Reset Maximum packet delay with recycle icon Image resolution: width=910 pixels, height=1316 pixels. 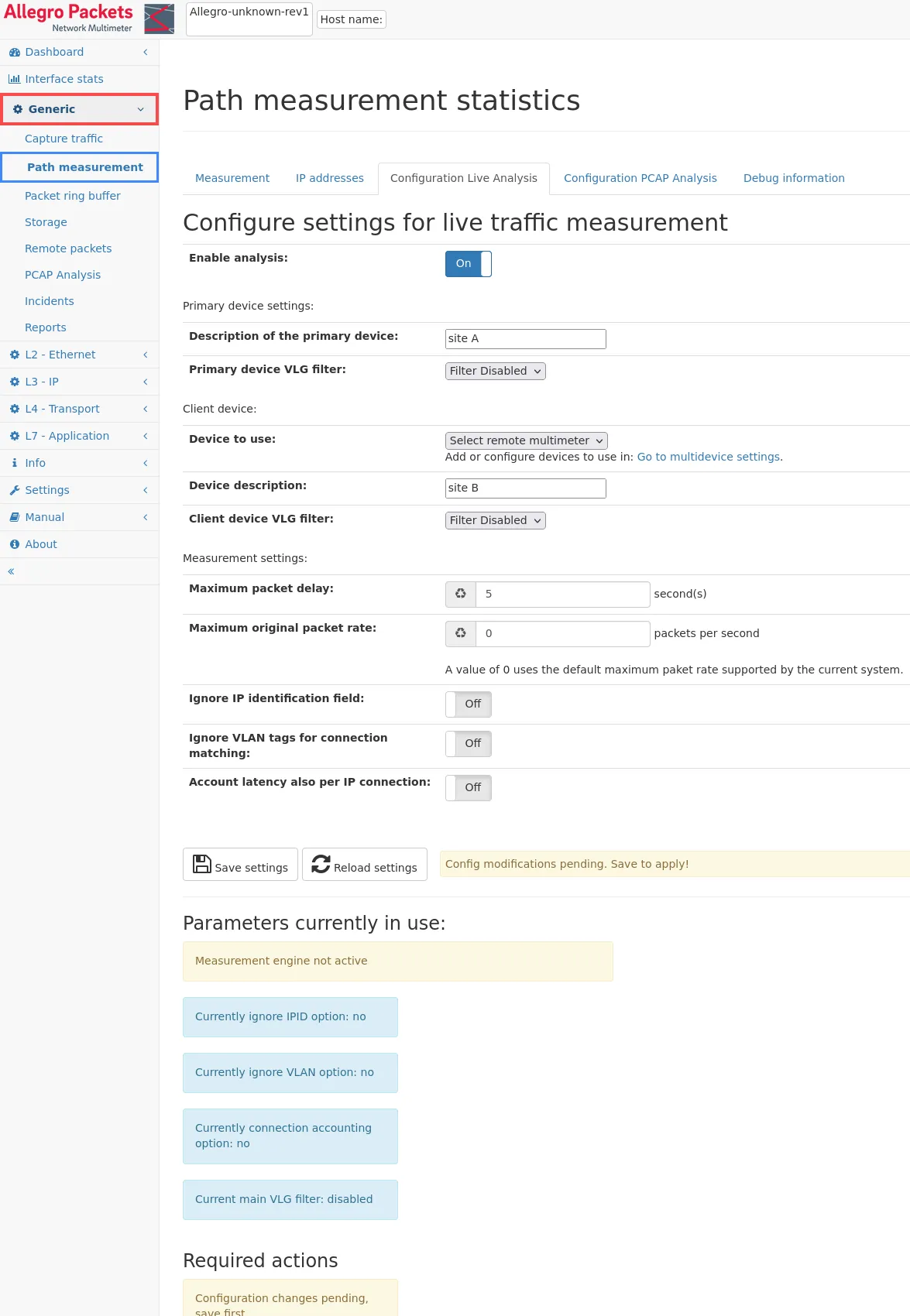(x=461, y=594)
